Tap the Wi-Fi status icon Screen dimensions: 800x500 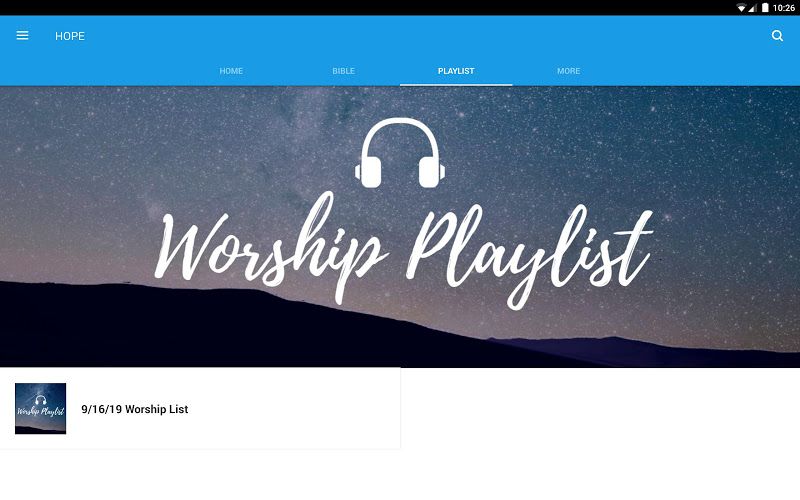click(x=741, y=8)
